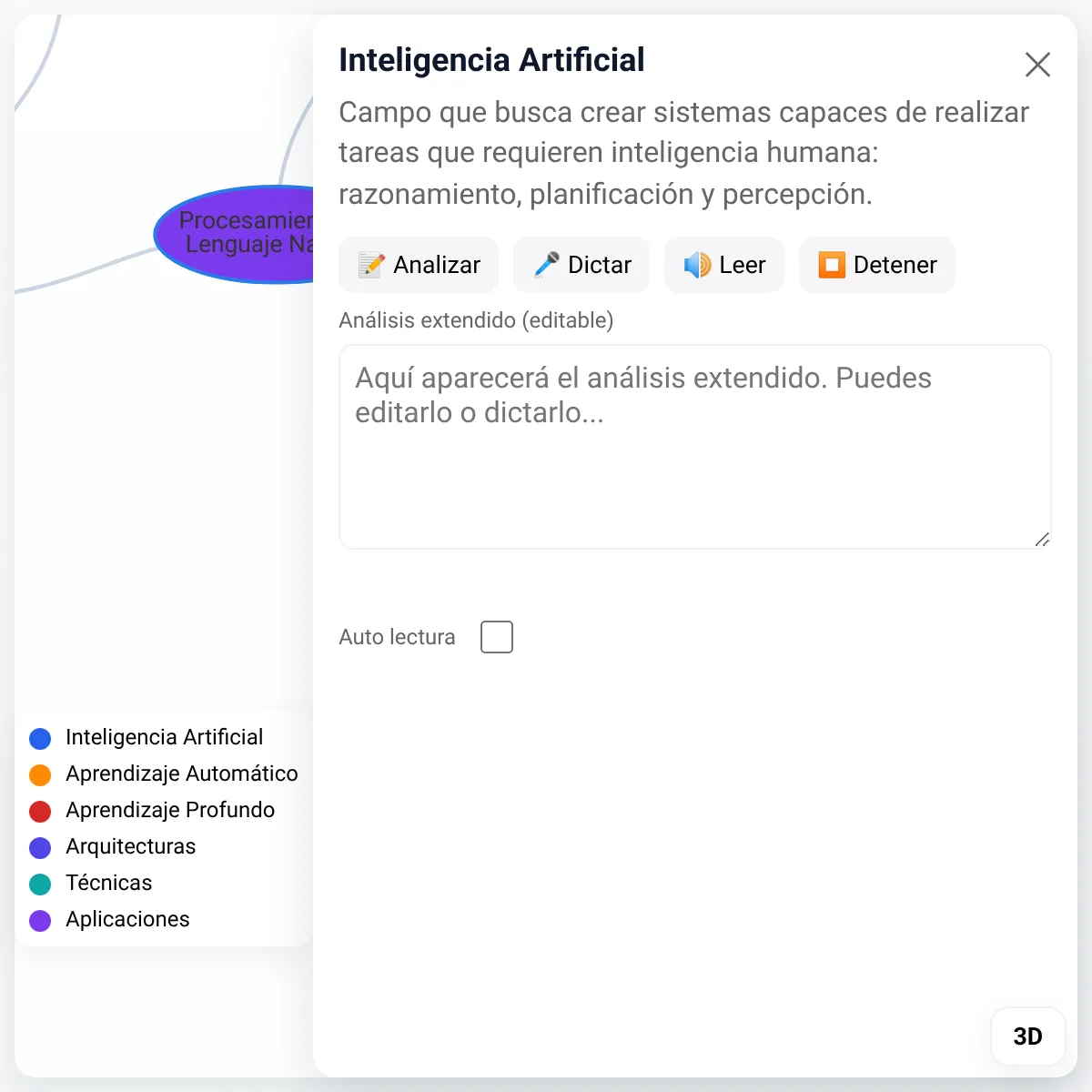This screenshot has height=1092, width=1092.
Task: Click the microphone icon on Dictar
Action: [x=546, y=265]
